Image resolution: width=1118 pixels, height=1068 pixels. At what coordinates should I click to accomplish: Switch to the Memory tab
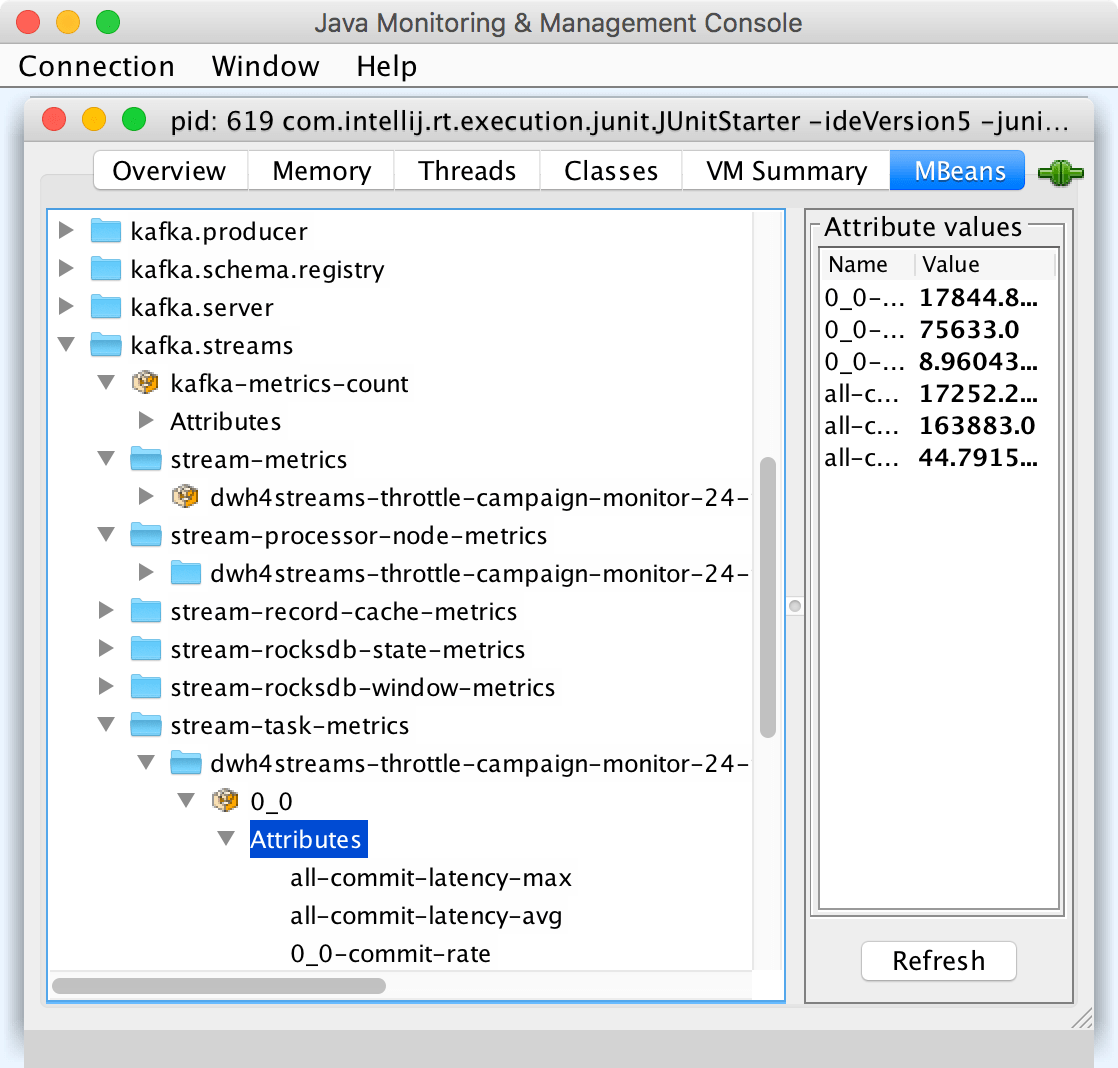click(320, 170)
